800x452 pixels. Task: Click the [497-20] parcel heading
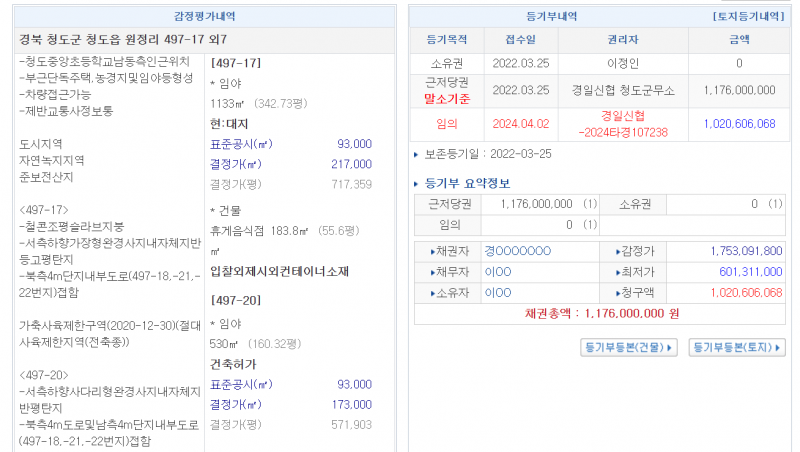click(237, 300)
